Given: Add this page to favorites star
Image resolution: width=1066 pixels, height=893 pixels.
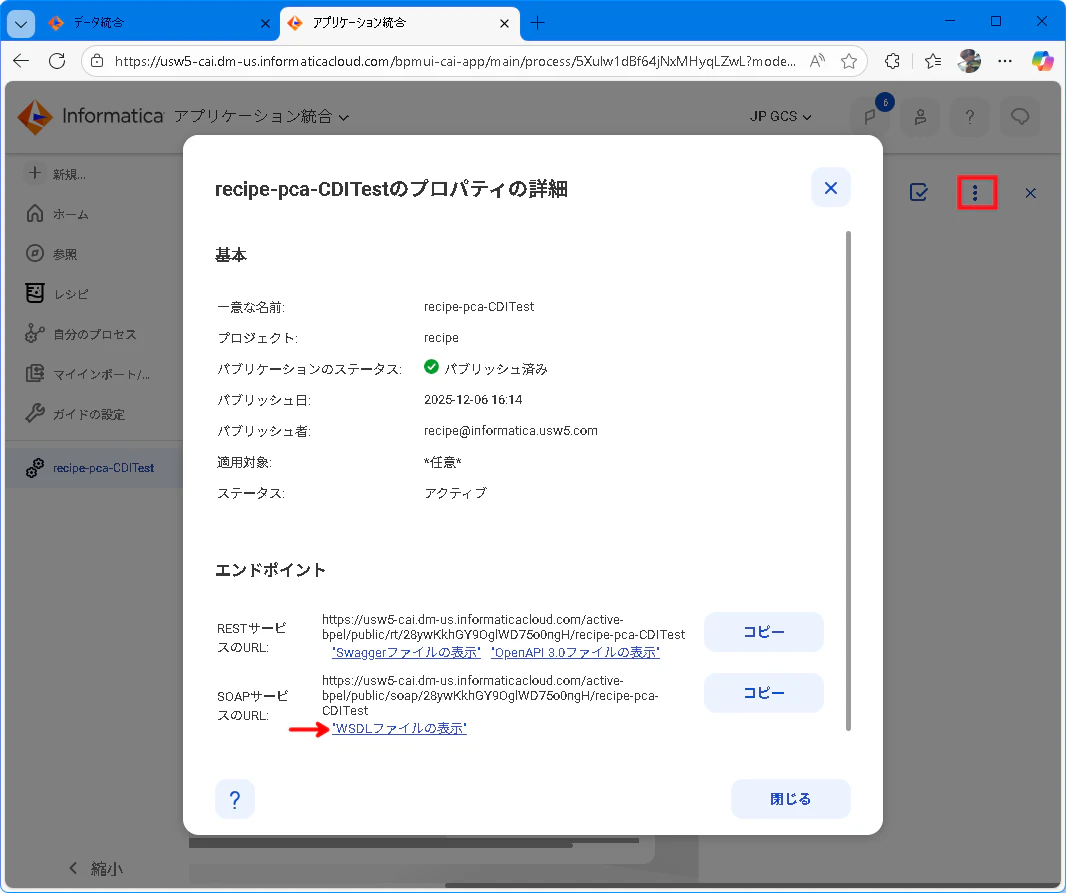Looking at the screenshot, I should click(x=848, y=61).
